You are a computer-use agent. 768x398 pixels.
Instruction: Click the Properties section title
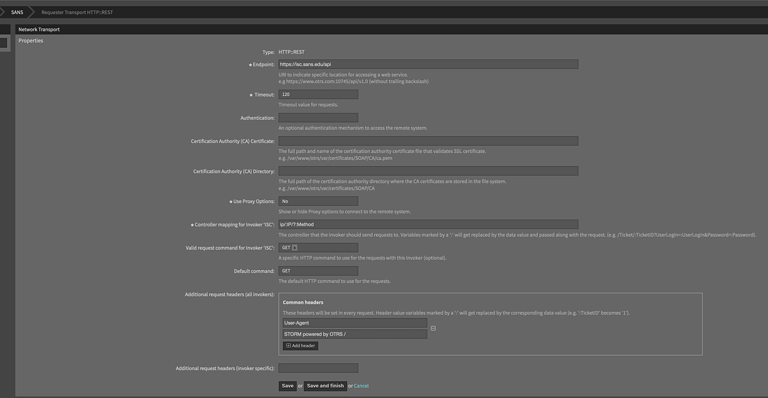[x=31, y=41]
